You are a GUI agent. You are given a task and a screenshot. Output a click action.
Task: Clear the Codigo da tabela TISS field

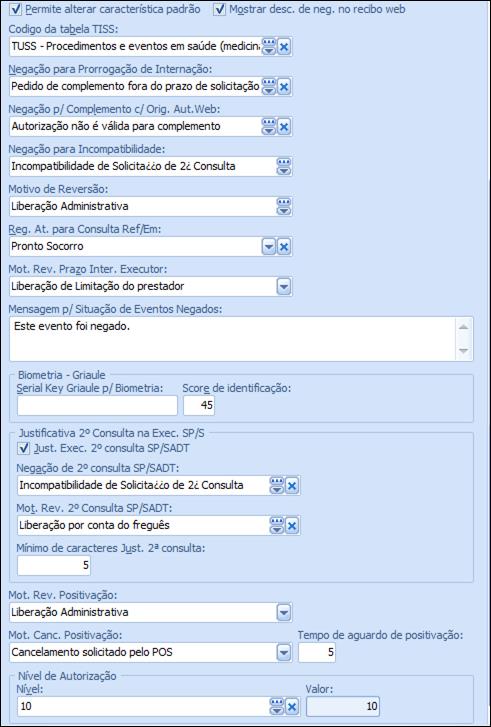(284, 47)
